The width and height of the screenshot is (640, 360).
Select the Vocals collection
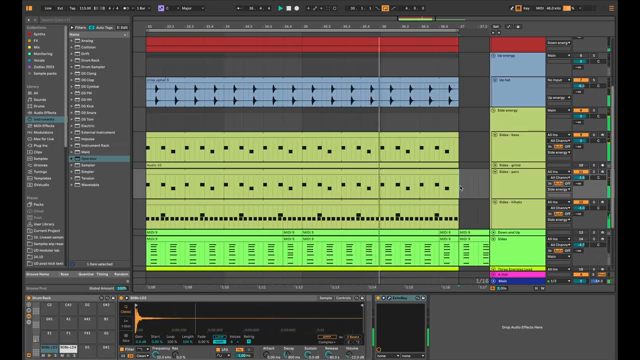[x=39, y=60]
